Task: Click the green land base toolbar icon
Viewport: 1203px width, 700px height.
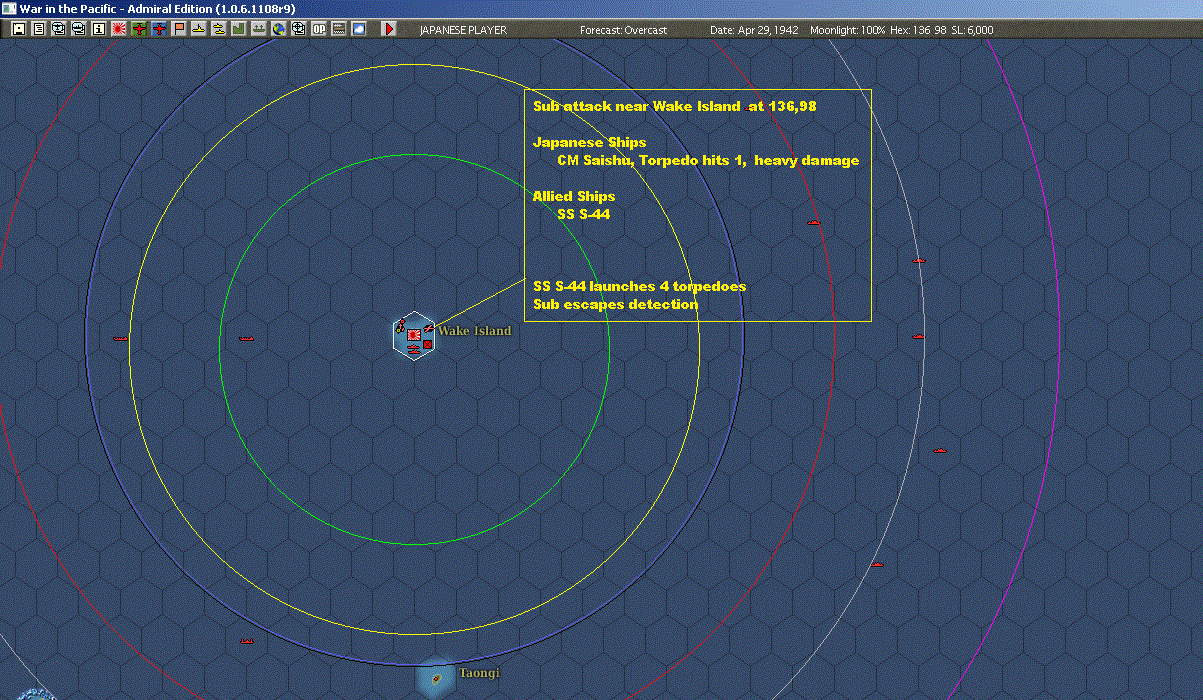Action: click(x=239, y=30)
